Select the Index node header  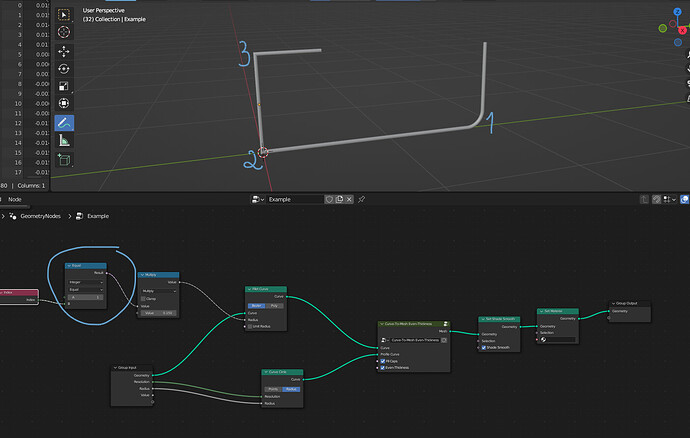(x=19, y=292)
